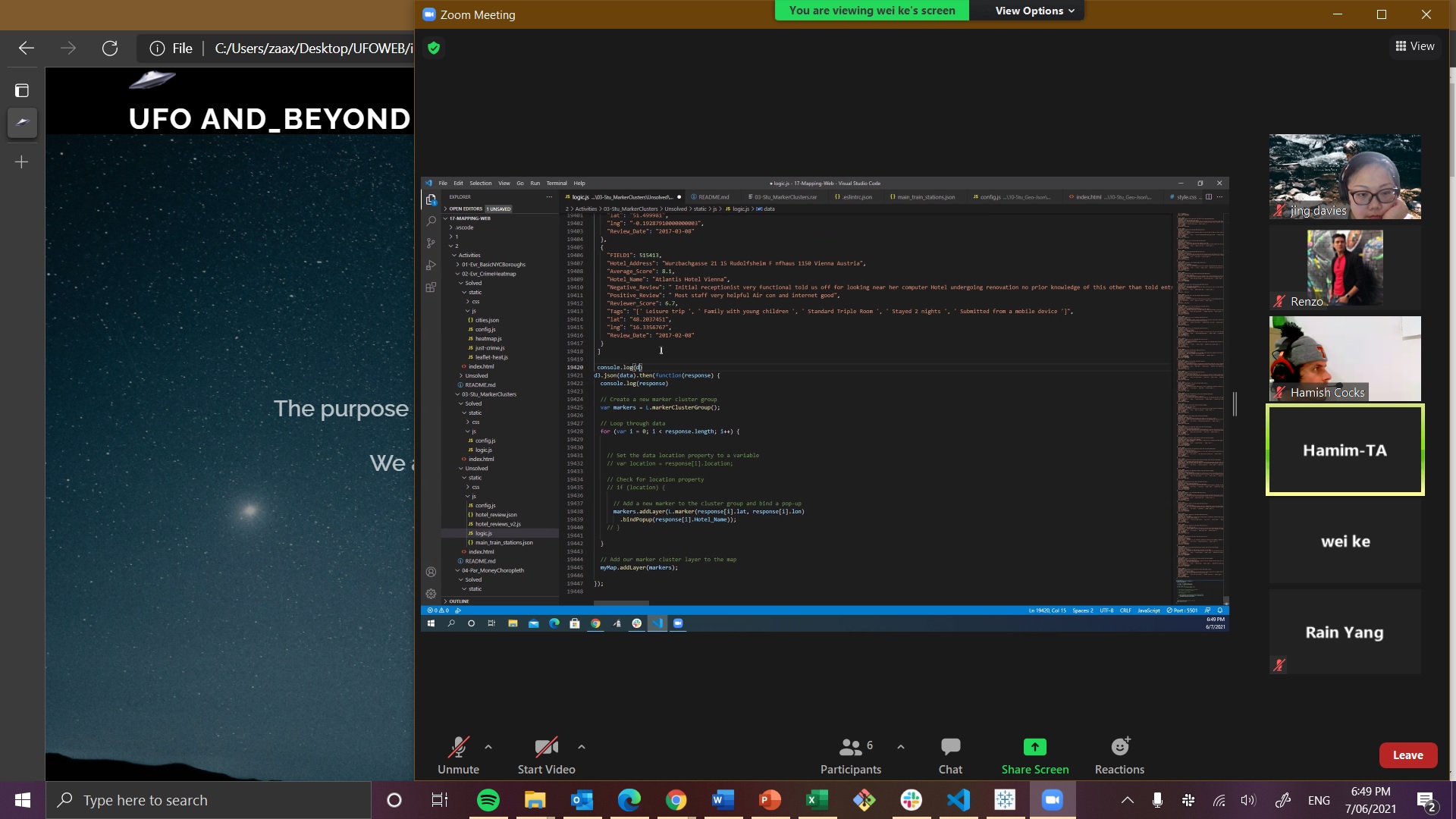Open the View Options dropdown
1456x819 pixels.
pos(1034,11)
